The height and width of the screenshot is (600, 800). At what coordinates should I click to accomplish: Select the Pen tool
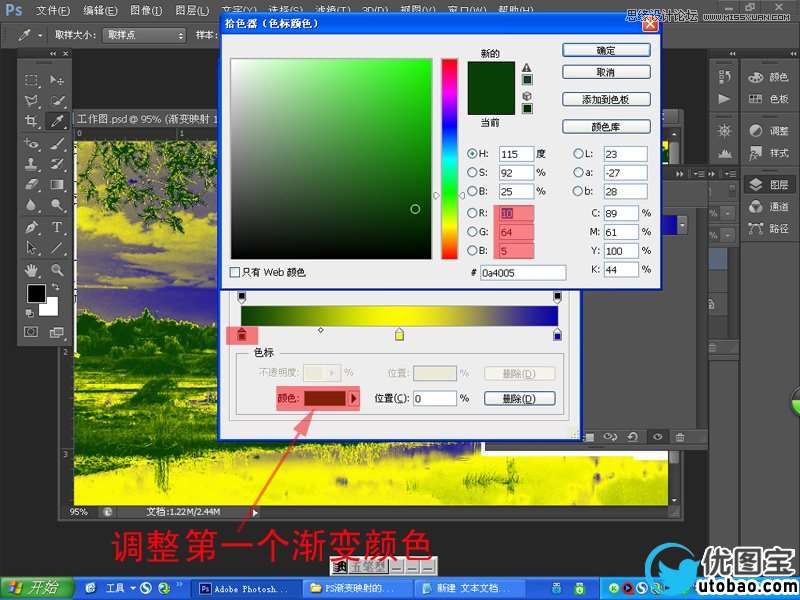[32, 227]
